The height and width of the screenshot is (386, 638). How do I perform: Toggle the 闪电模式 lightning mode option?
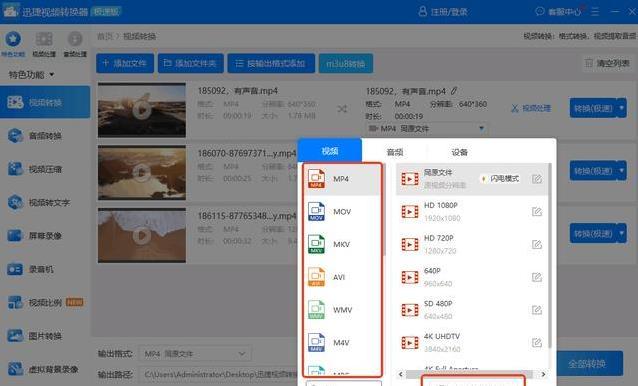click(x=500, y=179)
